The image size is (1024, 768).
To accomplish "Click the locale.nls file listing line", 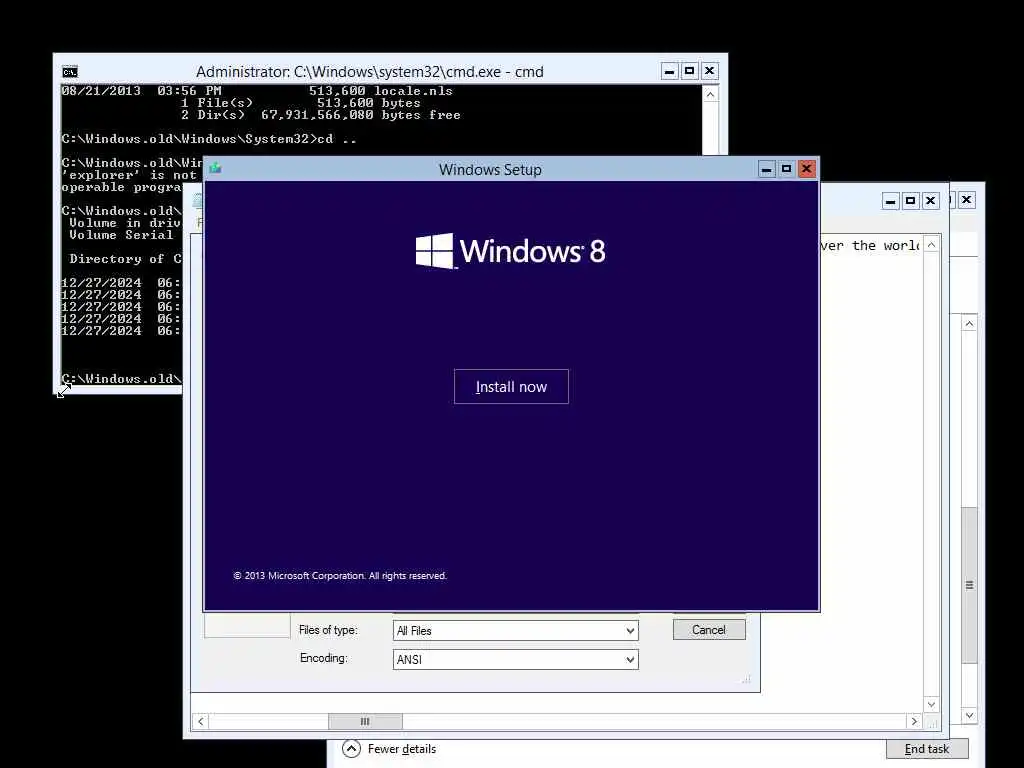I will [257, 91].
